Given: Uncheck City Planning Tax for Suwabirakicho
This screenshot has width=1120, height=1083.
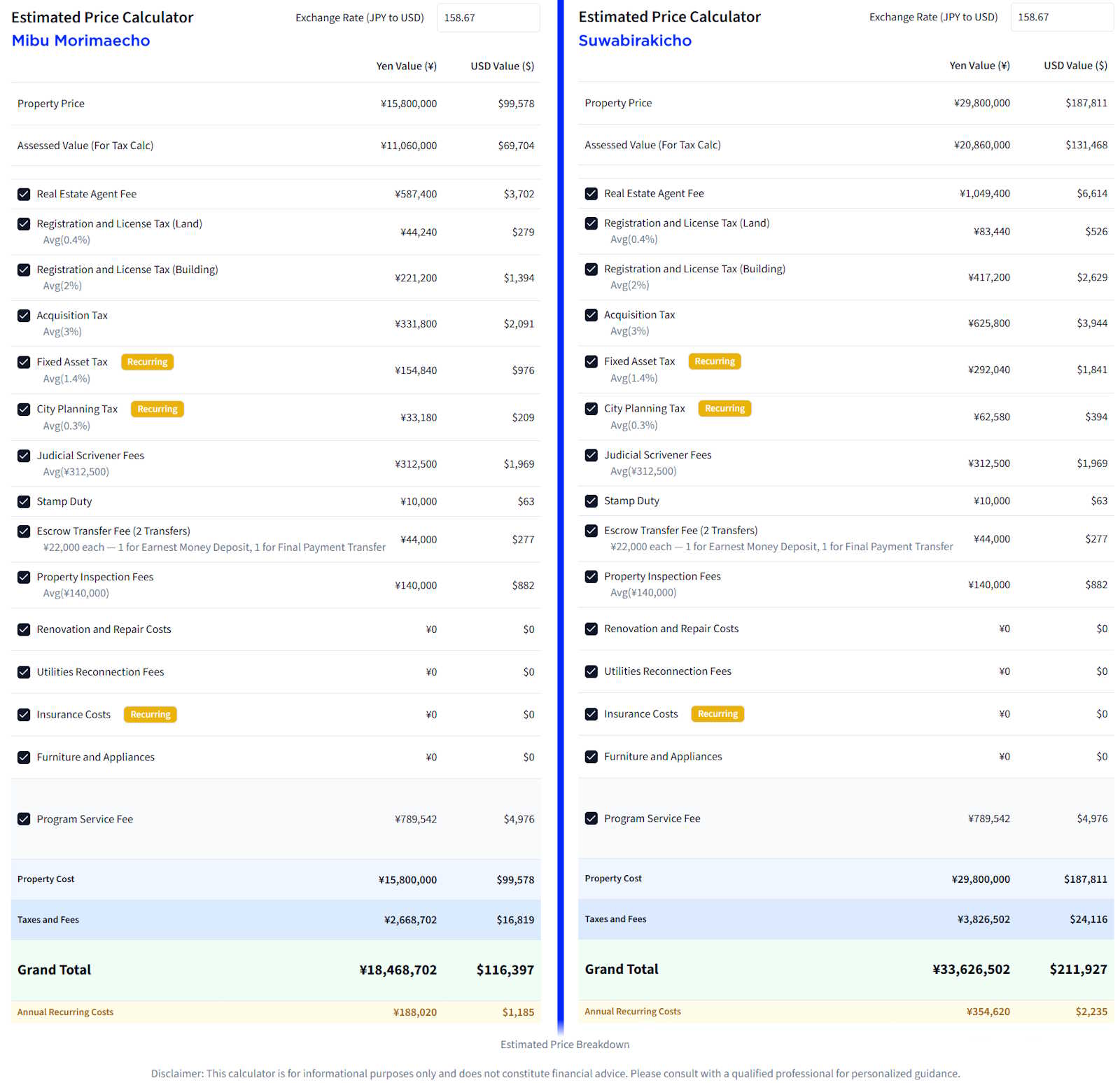Looking at the screenshot, I should tap(591, 408).
